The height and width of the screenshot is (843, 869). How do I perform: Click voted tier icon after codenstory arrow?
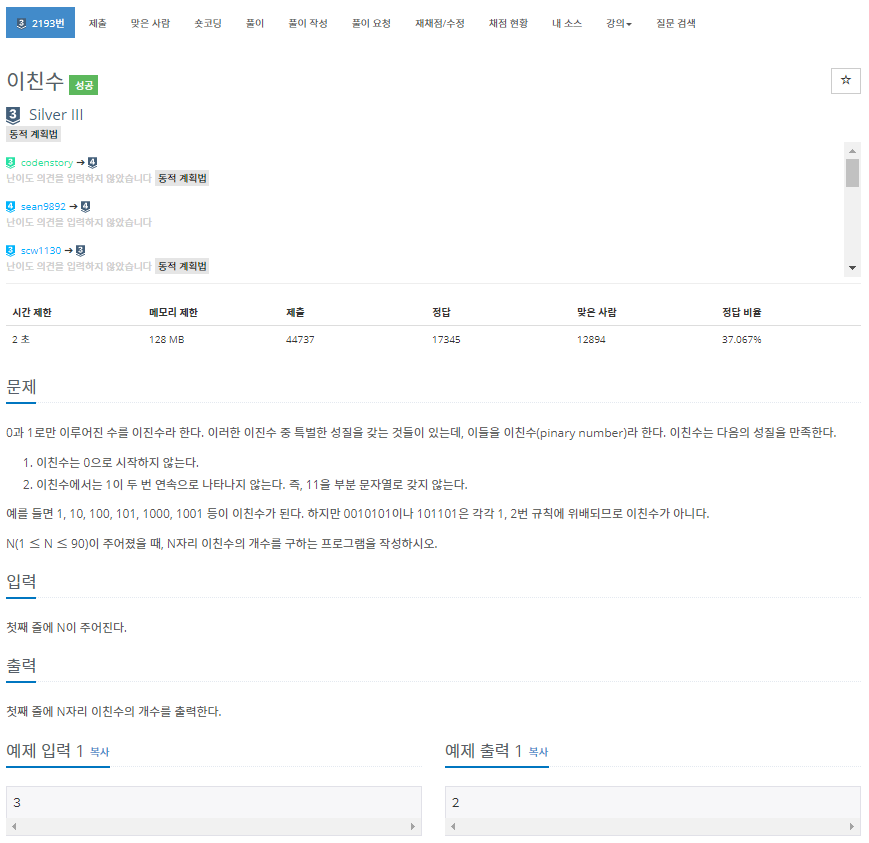[x=93, y=162]
